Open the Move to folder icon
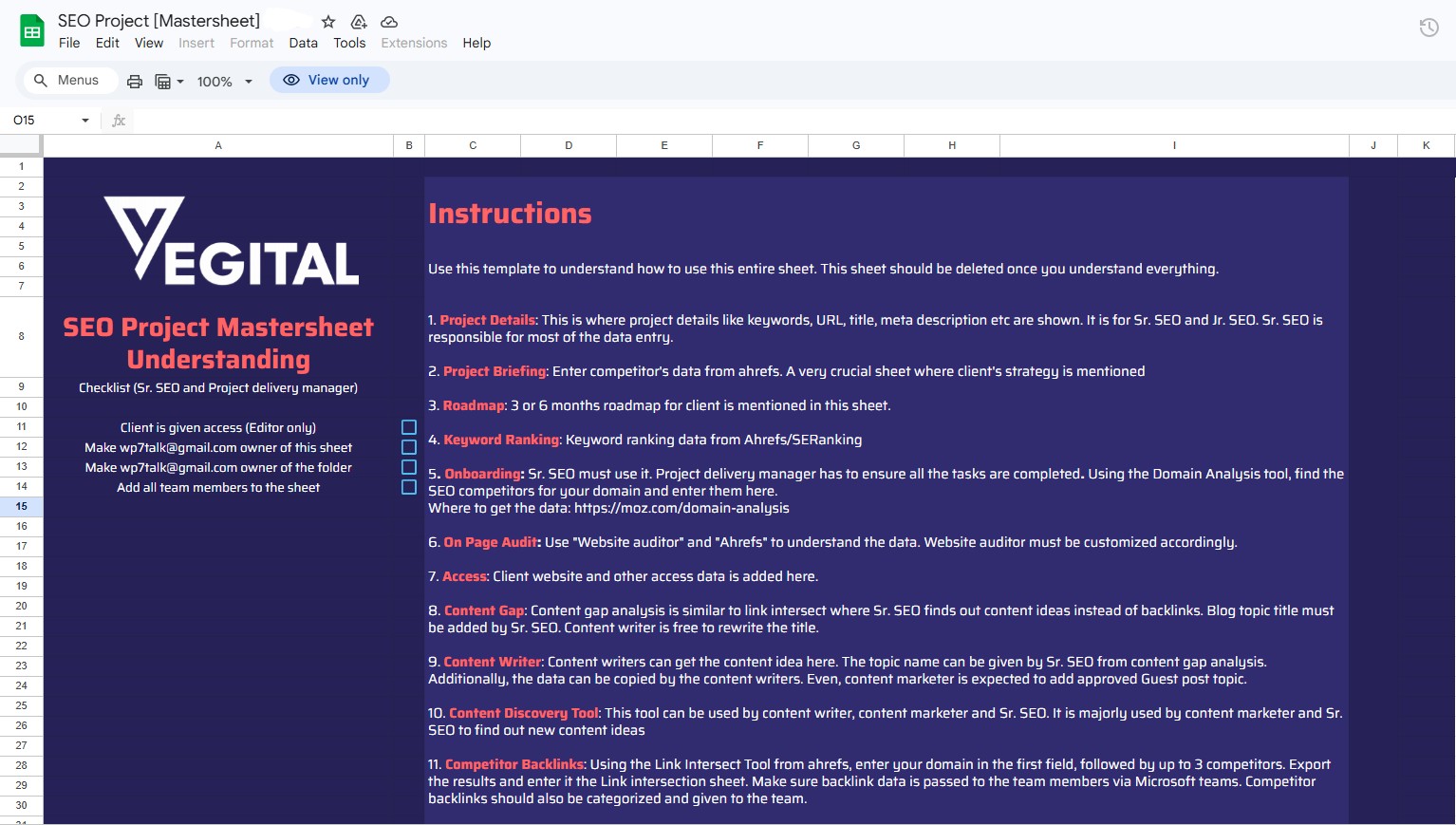The image size is (1456, 825). [358, 21]
